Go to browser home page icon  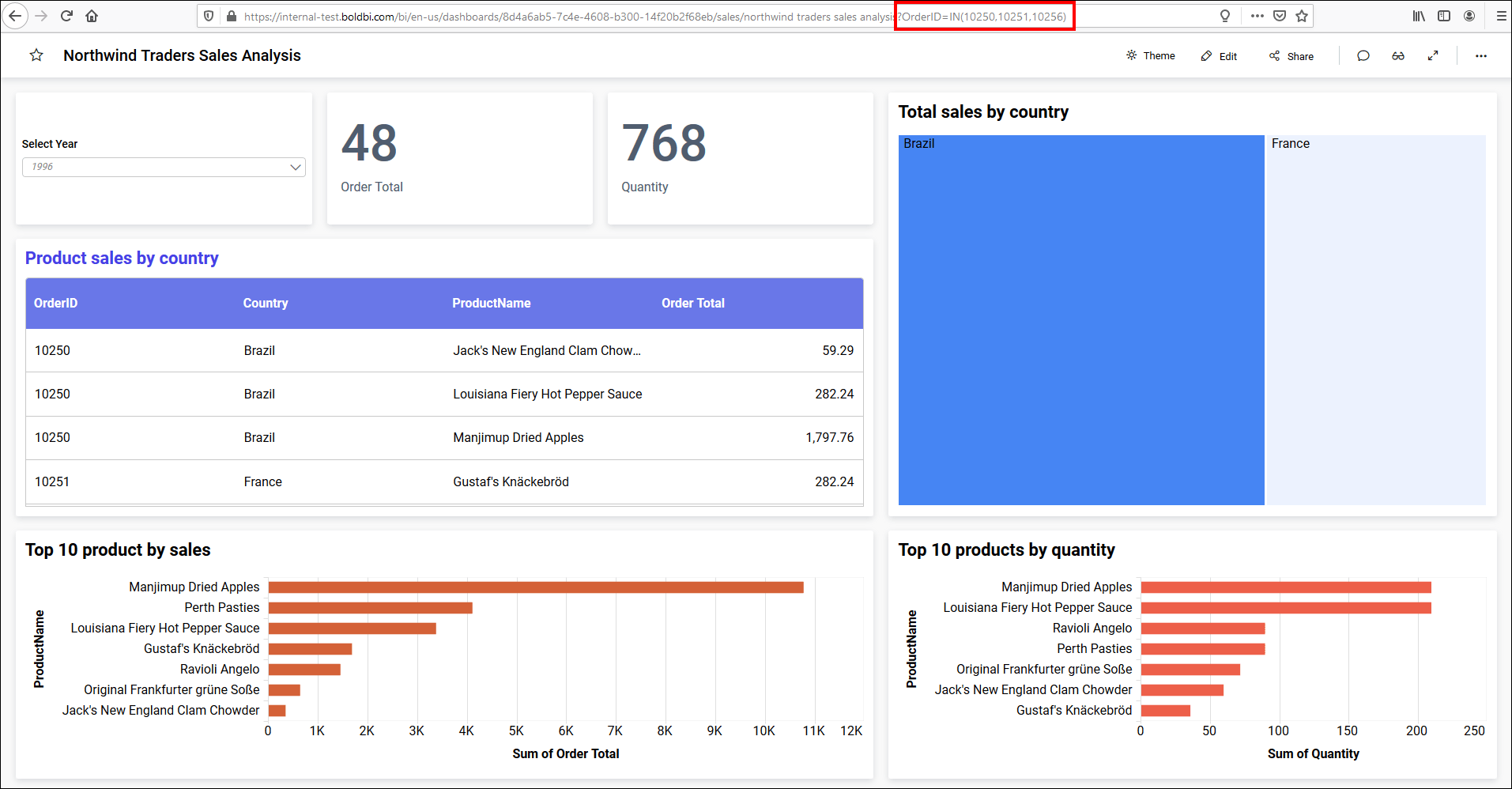coord(92,16)
